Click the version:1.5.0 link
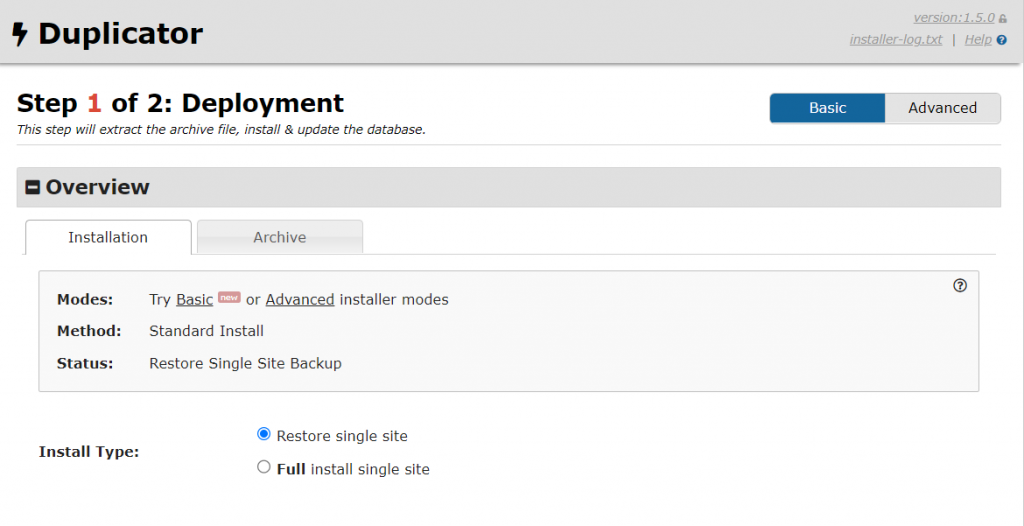 [953, 18]
